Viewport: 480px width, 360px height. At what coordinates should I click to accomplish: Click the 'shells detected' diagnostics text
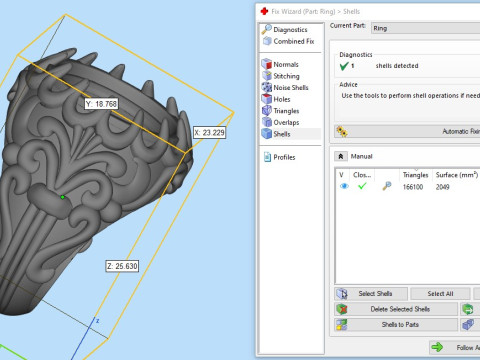(x=397, y=66)
